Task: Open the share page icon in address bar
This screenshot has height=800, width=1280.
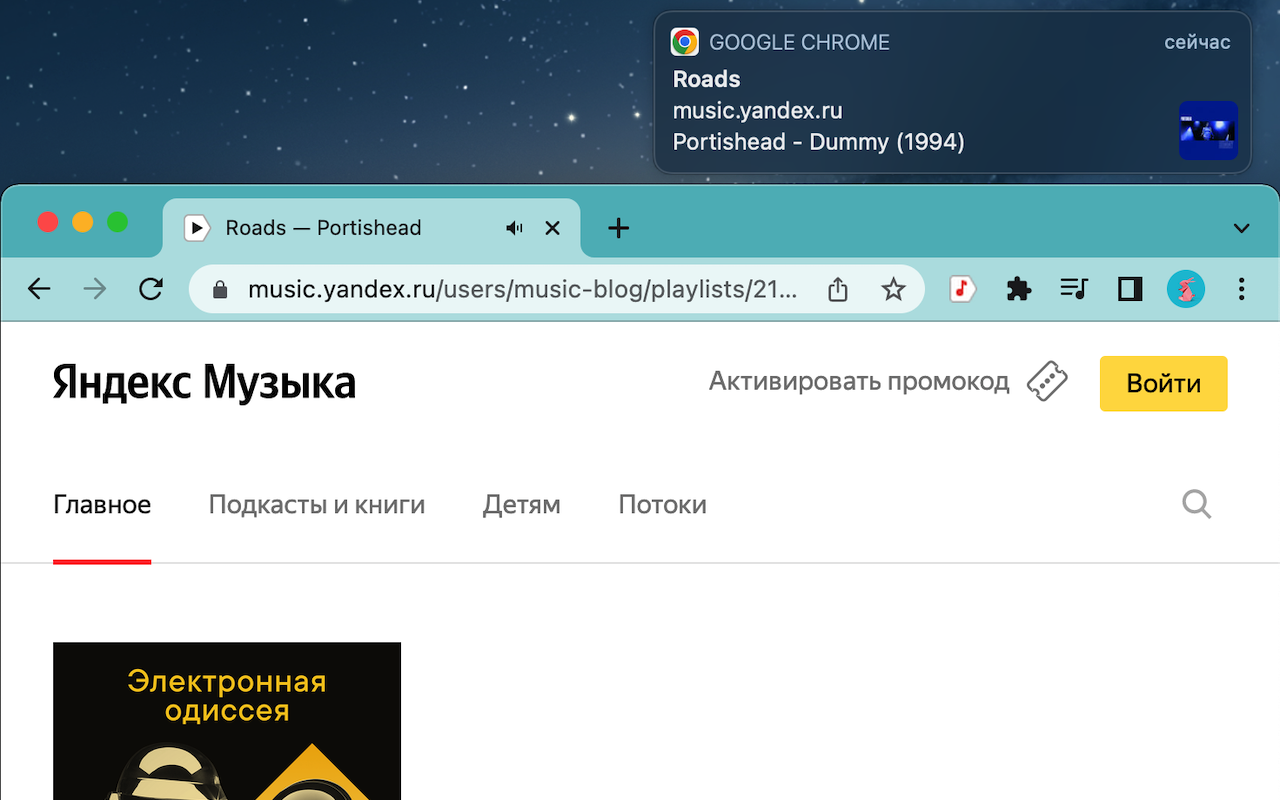Action: [x=838, y=290]
